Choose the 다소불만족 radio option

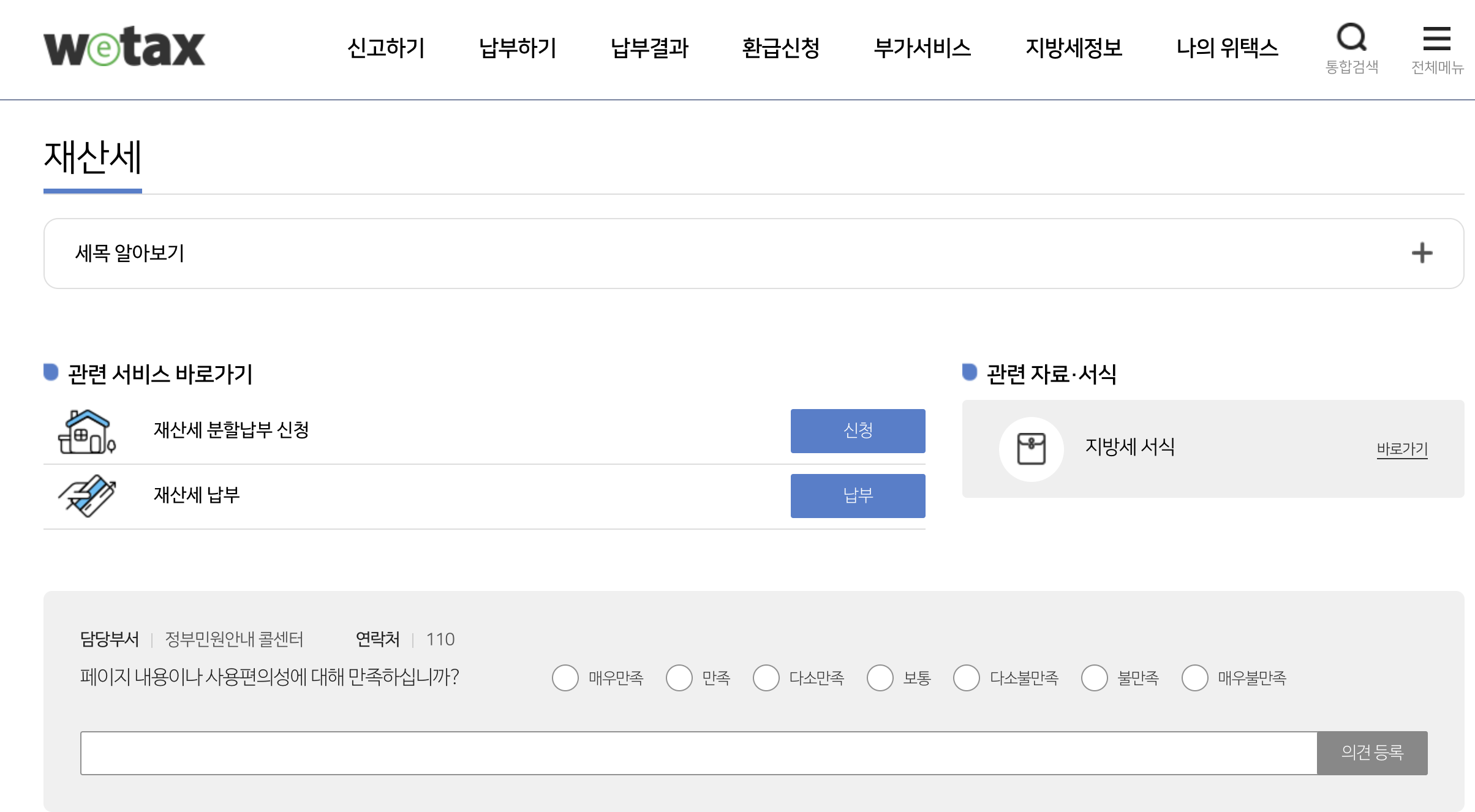tap(966, 678)
